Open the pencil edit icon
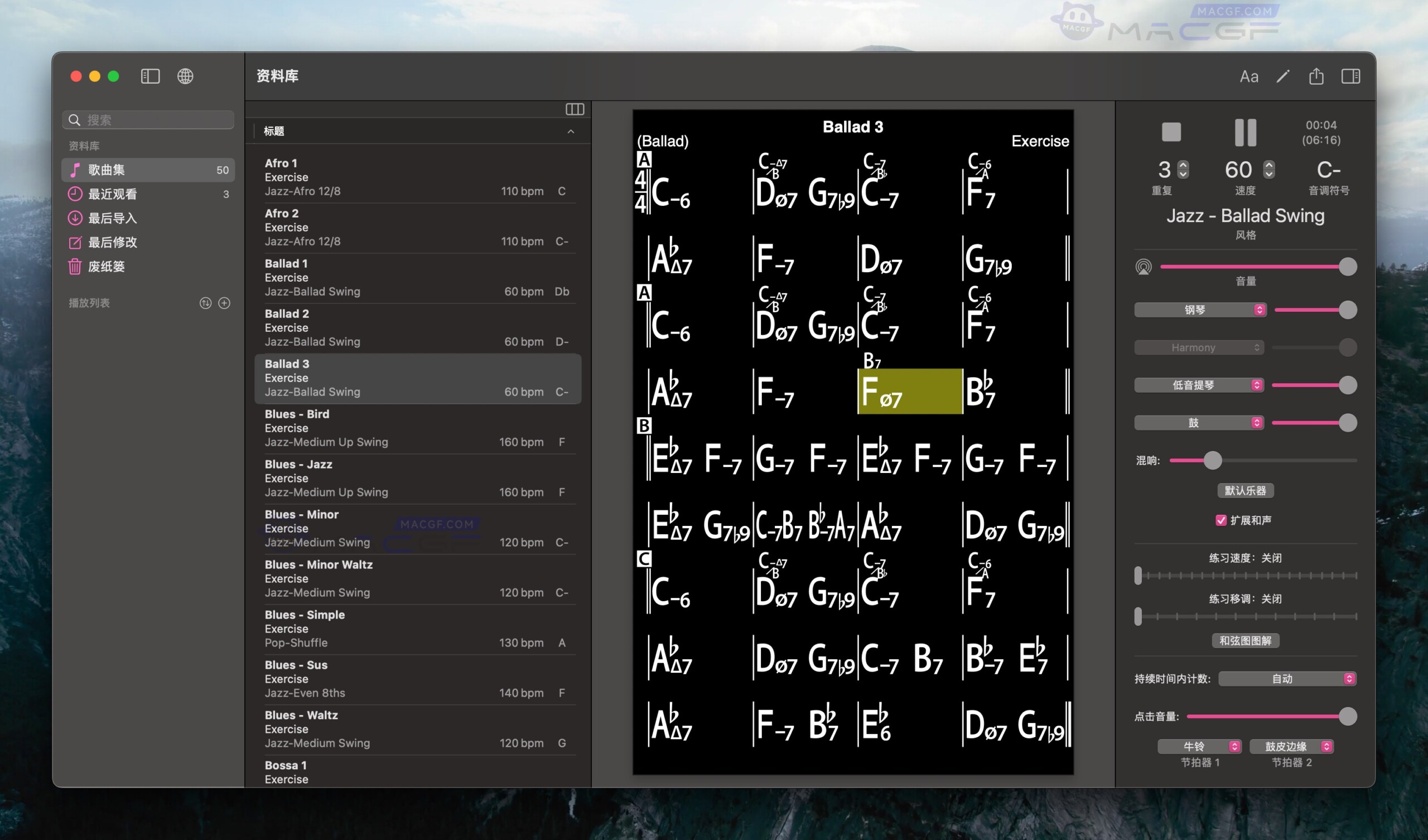Viewport: 1428px width, 840px height. coord(1283,76)
